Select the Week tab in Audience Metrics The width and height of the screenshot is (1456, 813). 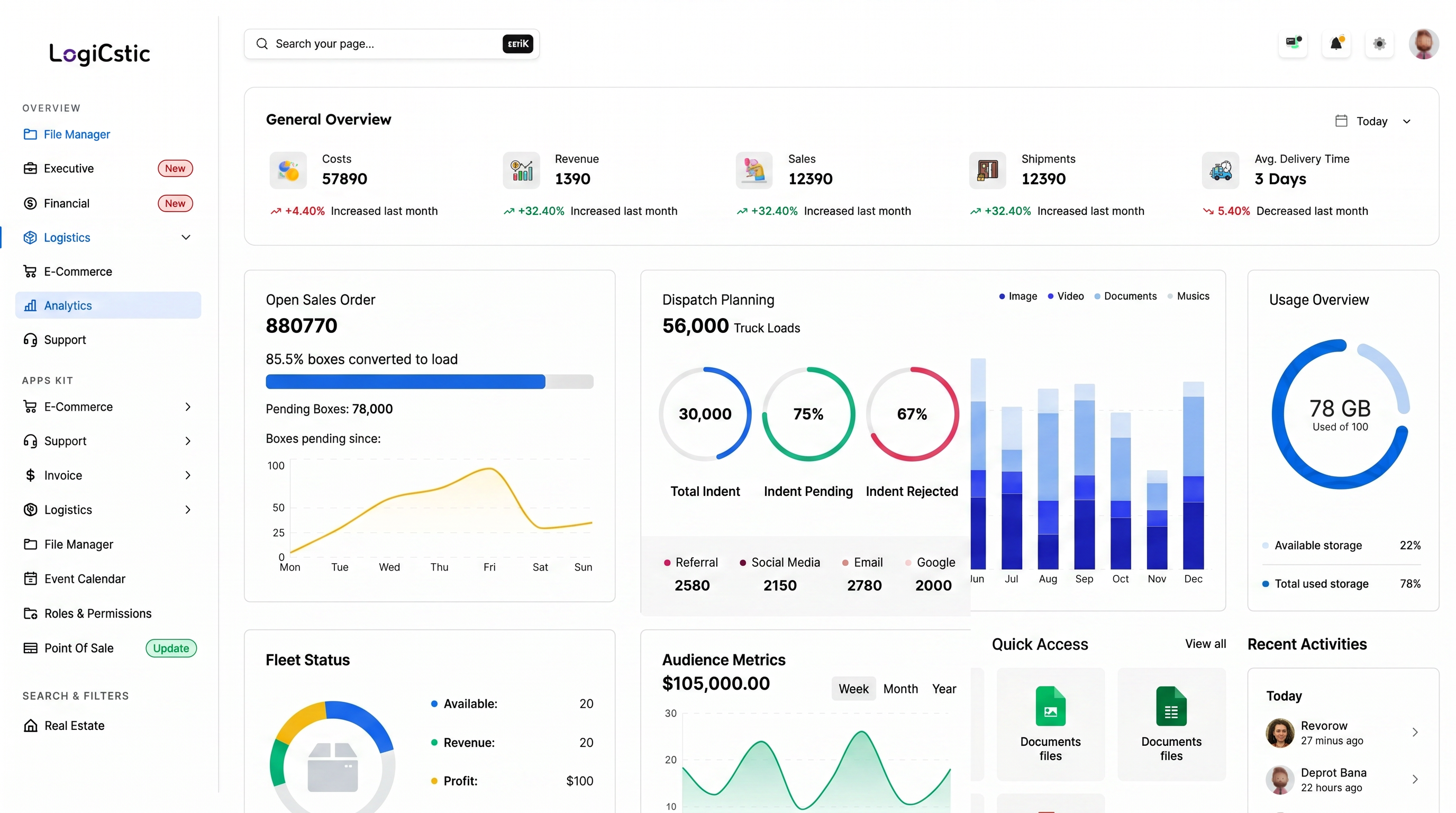(x=853, y=689)
